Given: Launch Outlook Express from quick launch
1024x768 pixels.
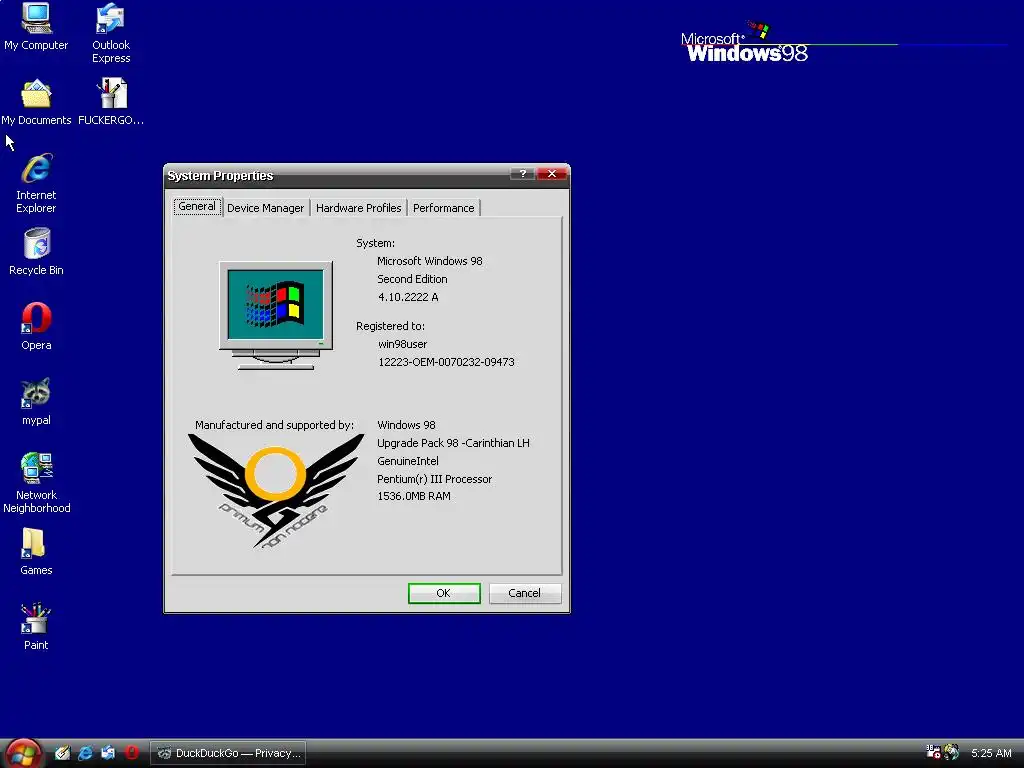Looking at the screenshot, I should 108,753.
